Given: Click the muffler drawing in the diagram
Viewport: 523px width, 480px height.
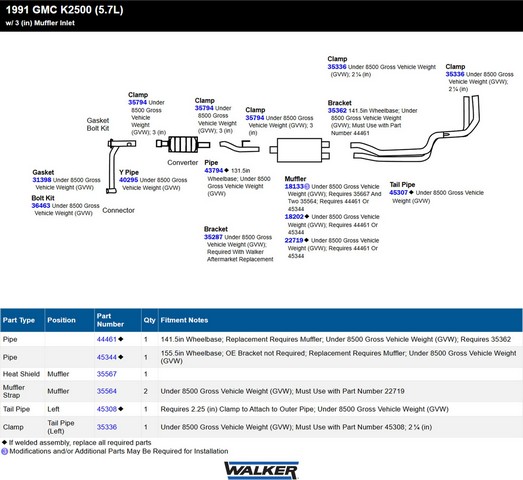Looking at the screenshot, I should tap(300, 150).
